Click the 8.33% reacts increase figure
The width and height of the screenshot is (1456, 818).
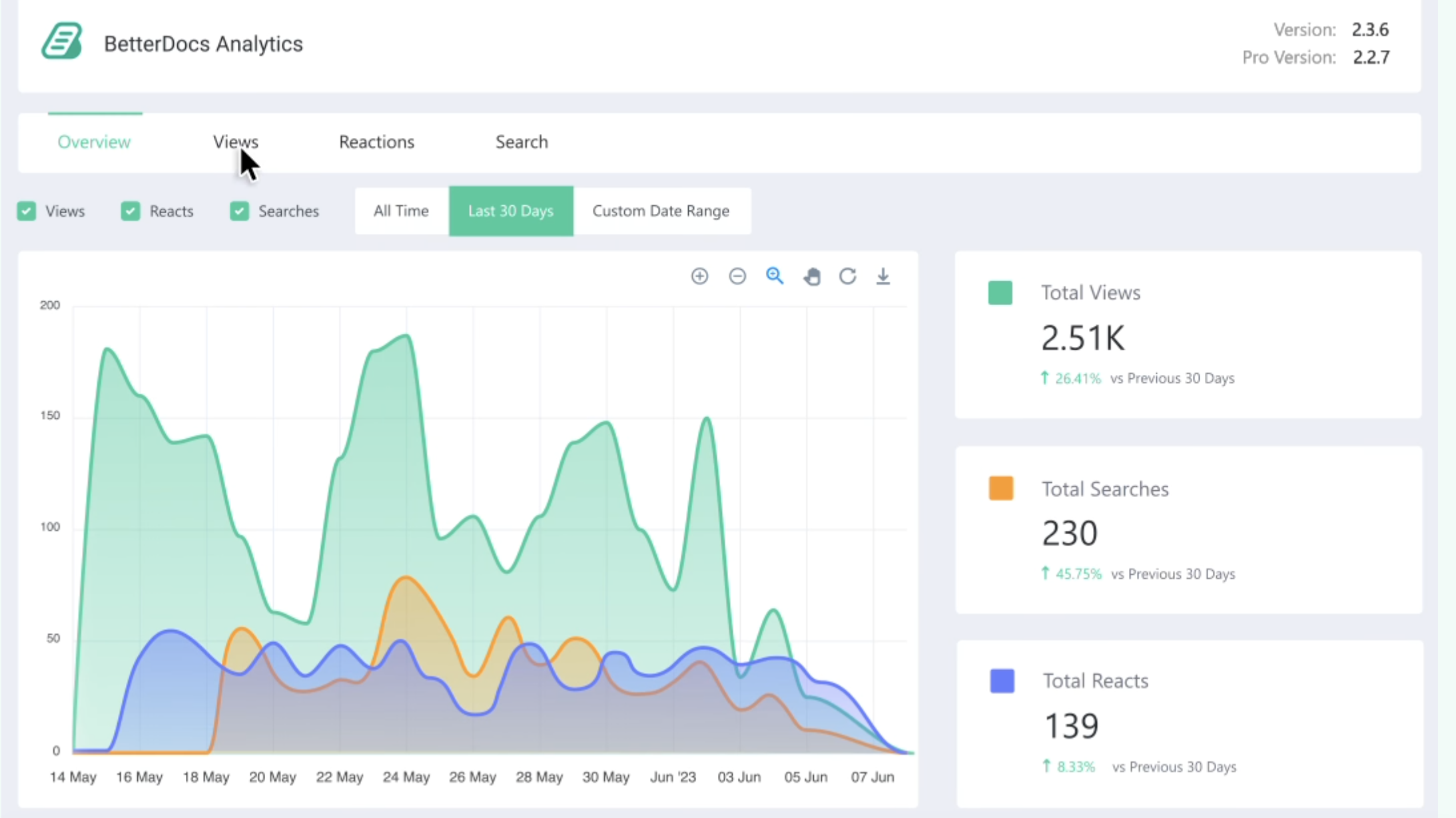click(1076, 767)
